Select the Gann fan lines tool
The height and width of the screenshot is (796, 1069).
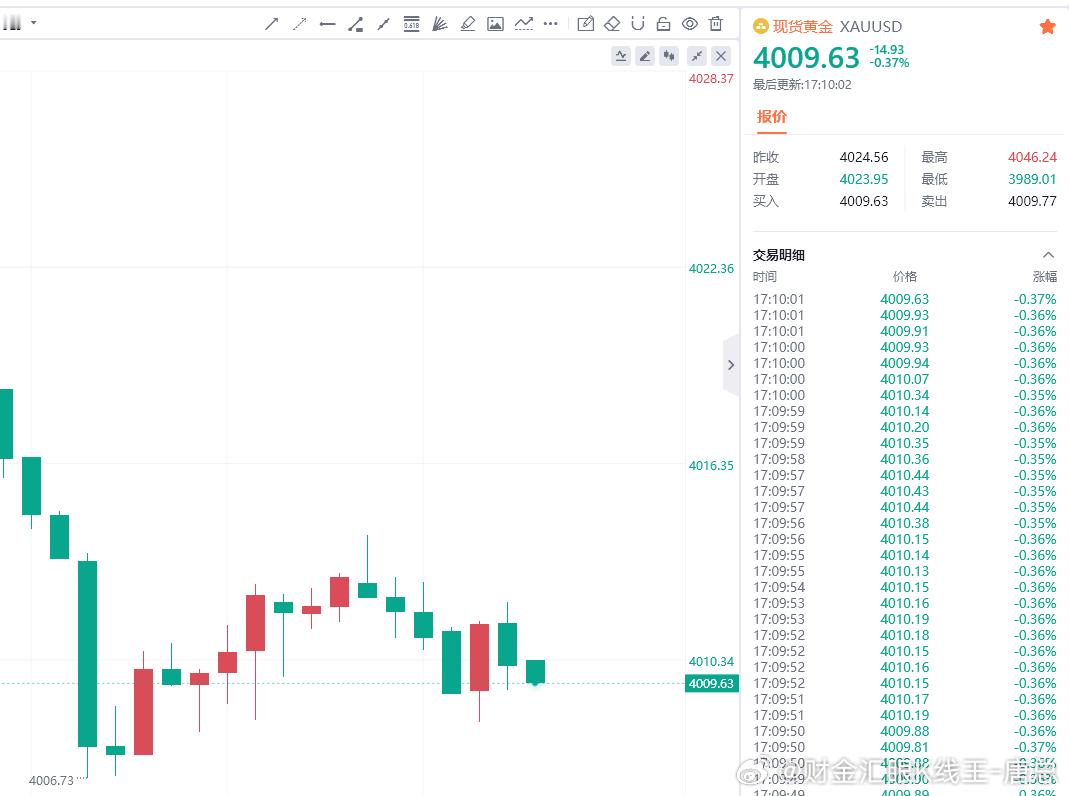pyautogui.click(x=440, y=25)
